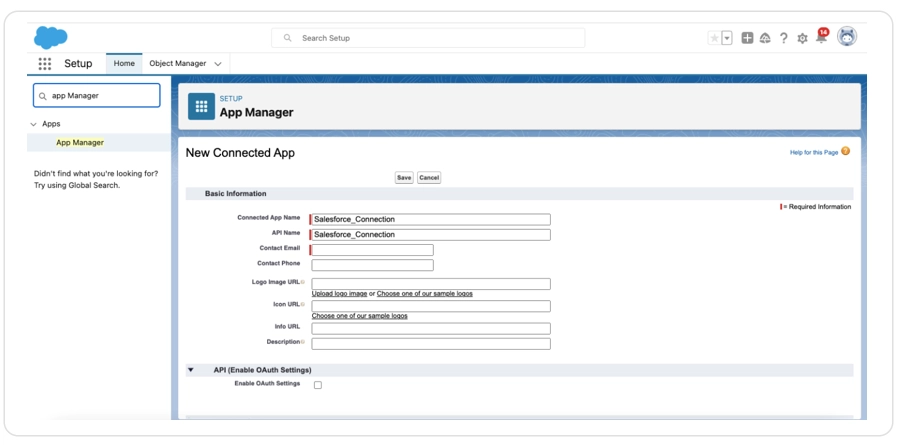Click the Upload logo image link
The width and height of the screenshot is (900, 445).
pos(339,294)
